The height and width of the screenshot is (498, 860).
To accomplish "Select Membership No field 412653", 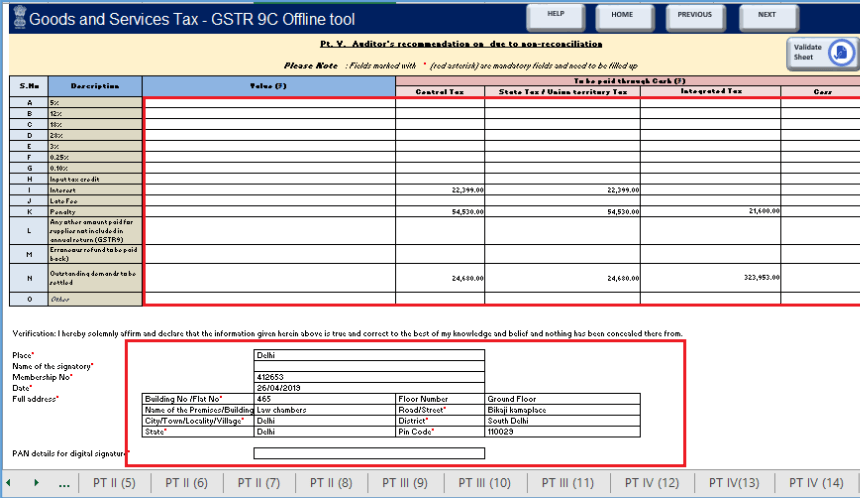I will tap(369, 377).
